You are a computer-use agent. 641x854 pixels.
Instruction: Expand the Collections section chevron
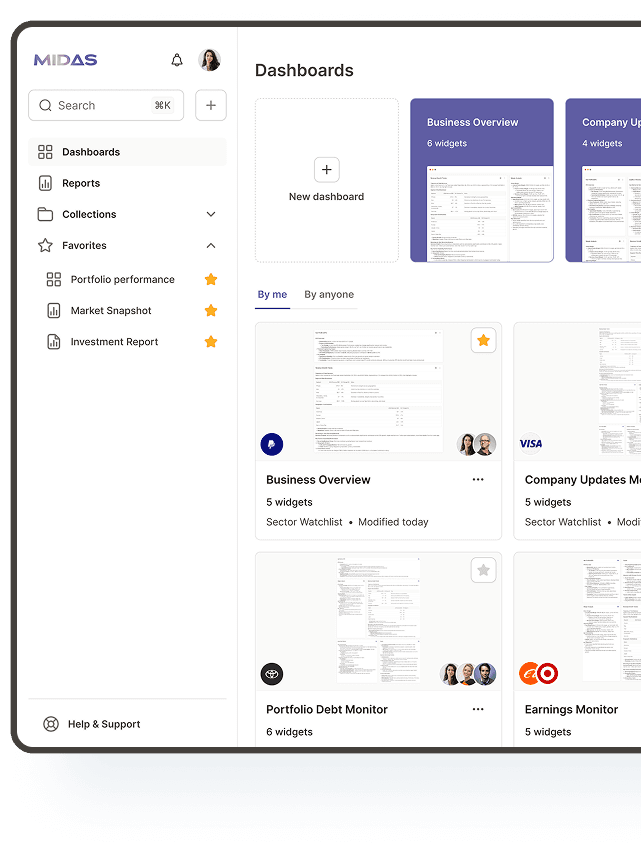(x=211, y=214)
